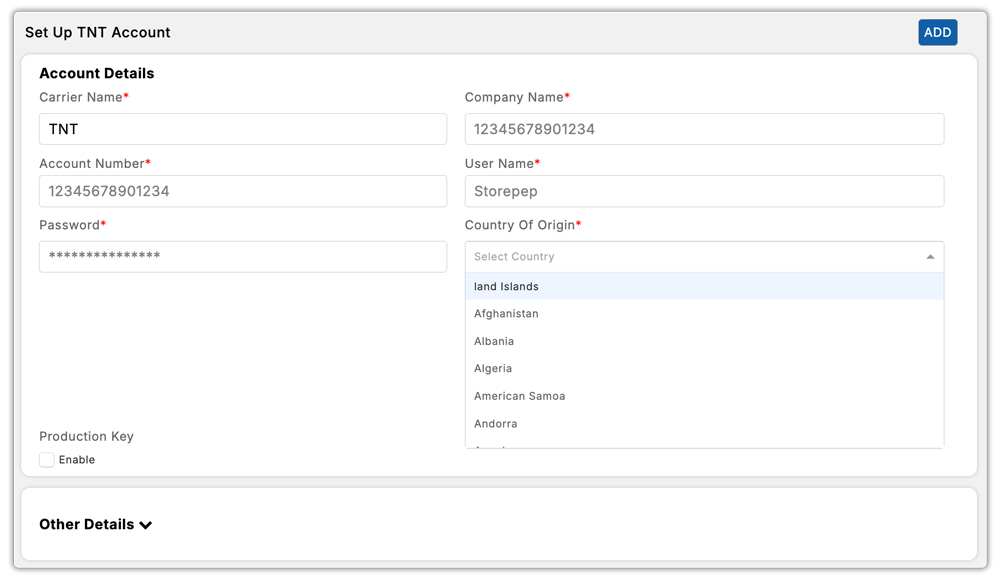Select Andorra in the country list
The height and width of the screenshot is (581, 1000).
pos(704,423)
